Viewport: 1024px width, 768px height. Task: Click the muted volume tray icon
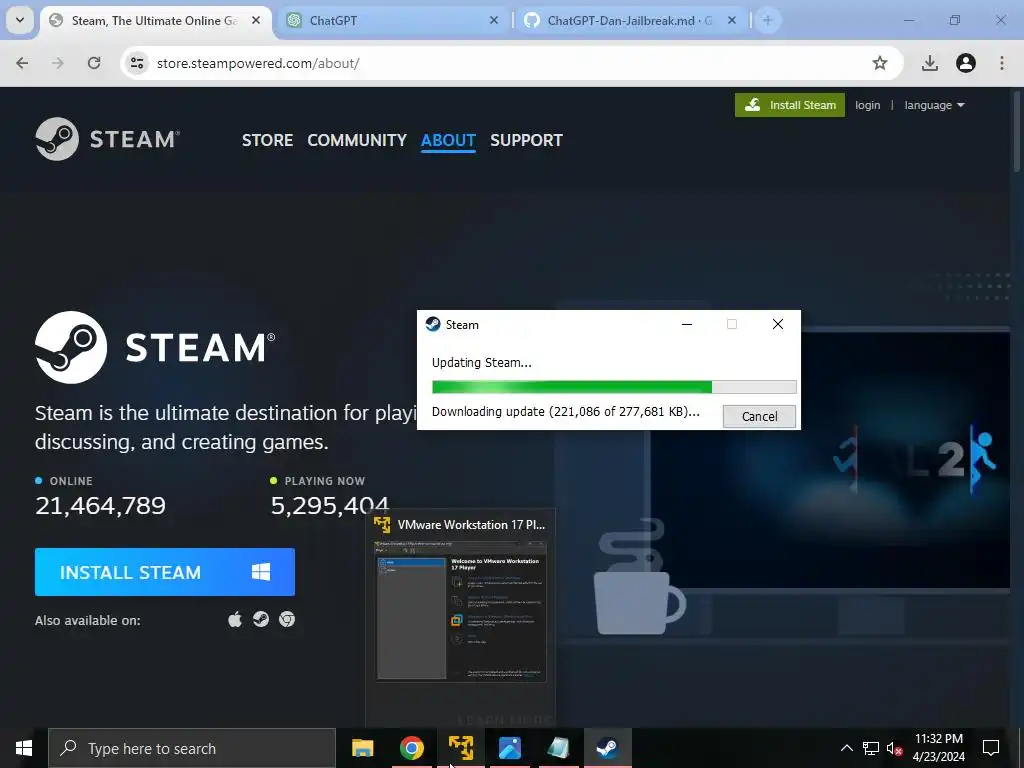coord(895,748)
